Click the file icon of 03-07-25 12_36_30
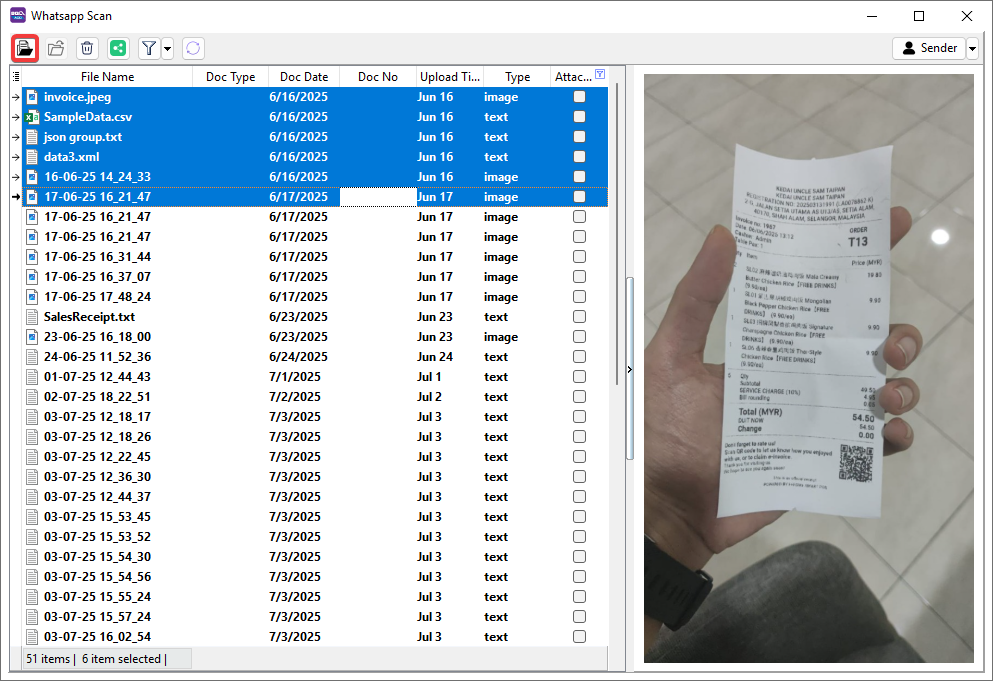The width and height of the screenshot is (993, 681). tap(32, 476)
